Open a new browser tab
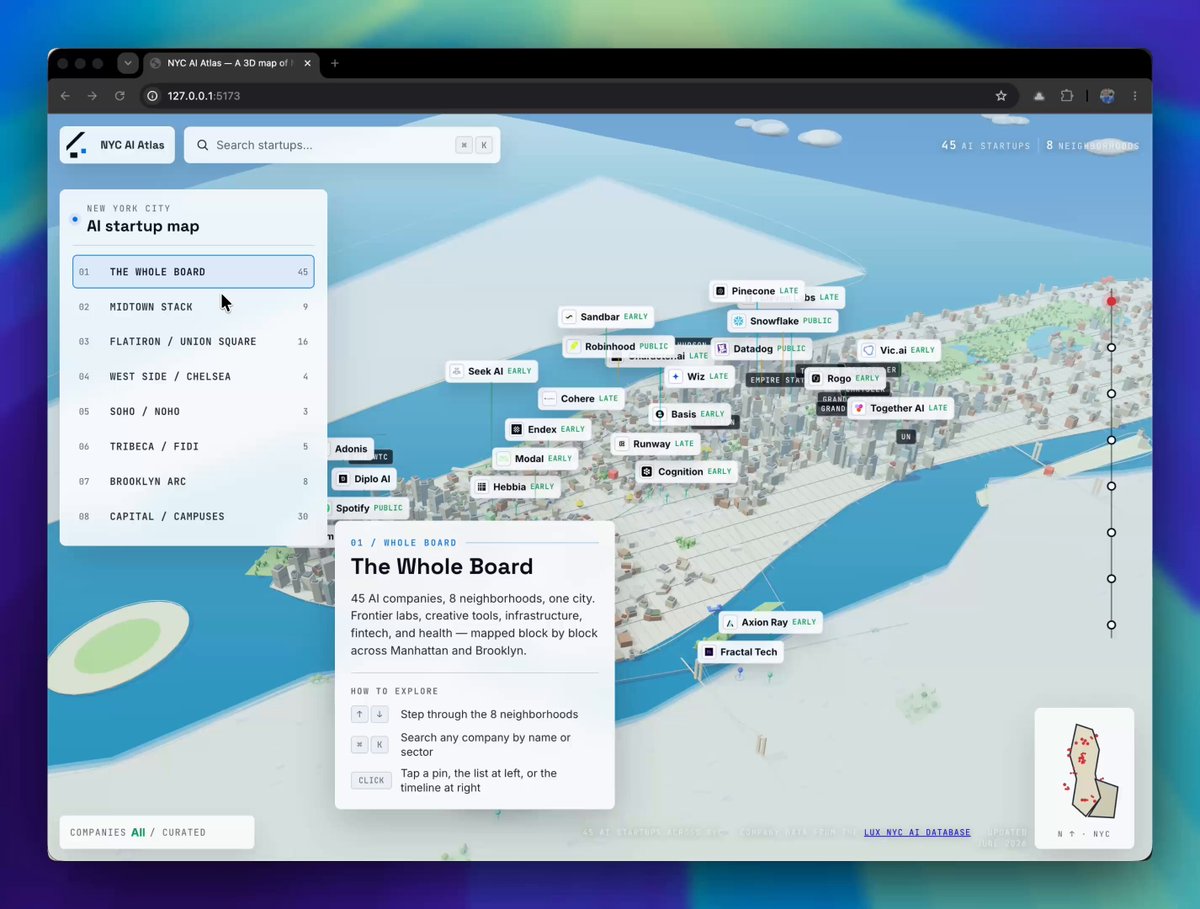 335,63
